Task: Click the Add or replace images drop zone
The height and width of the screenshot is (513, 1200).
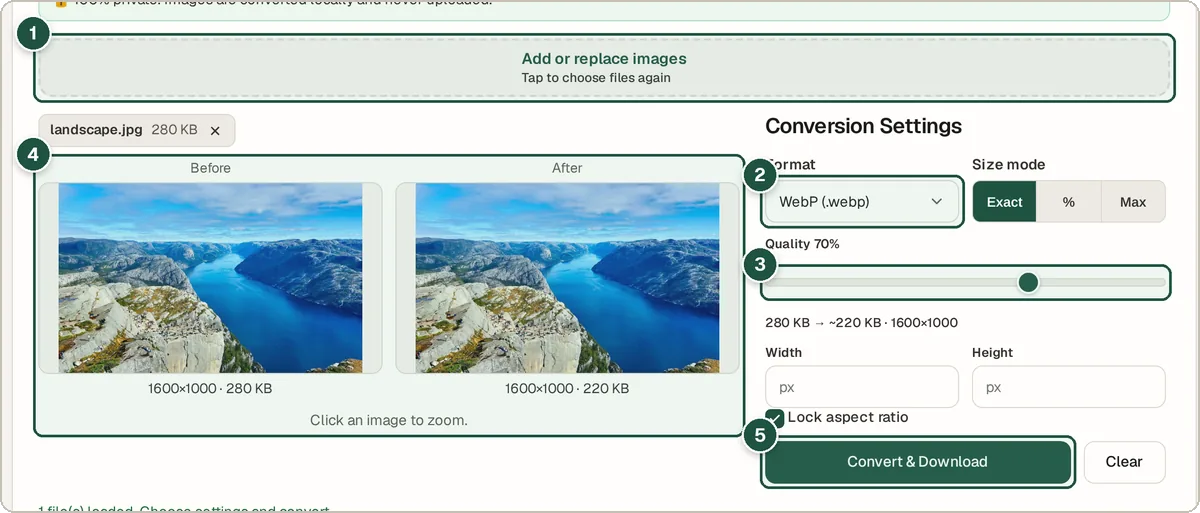Action: [x=604, y=68]
